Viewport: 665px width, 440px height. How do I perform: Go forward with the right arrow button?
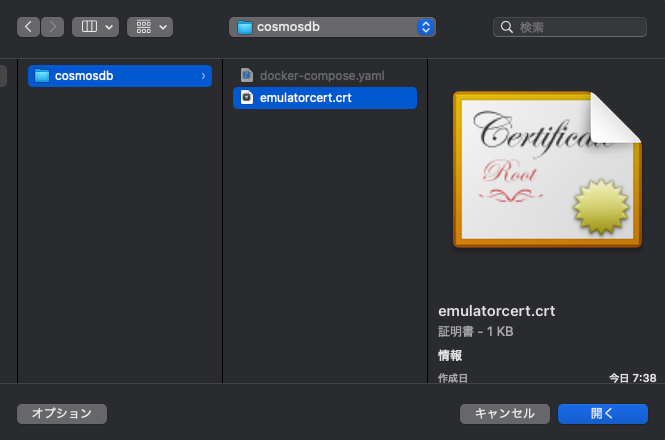(53, 27)
